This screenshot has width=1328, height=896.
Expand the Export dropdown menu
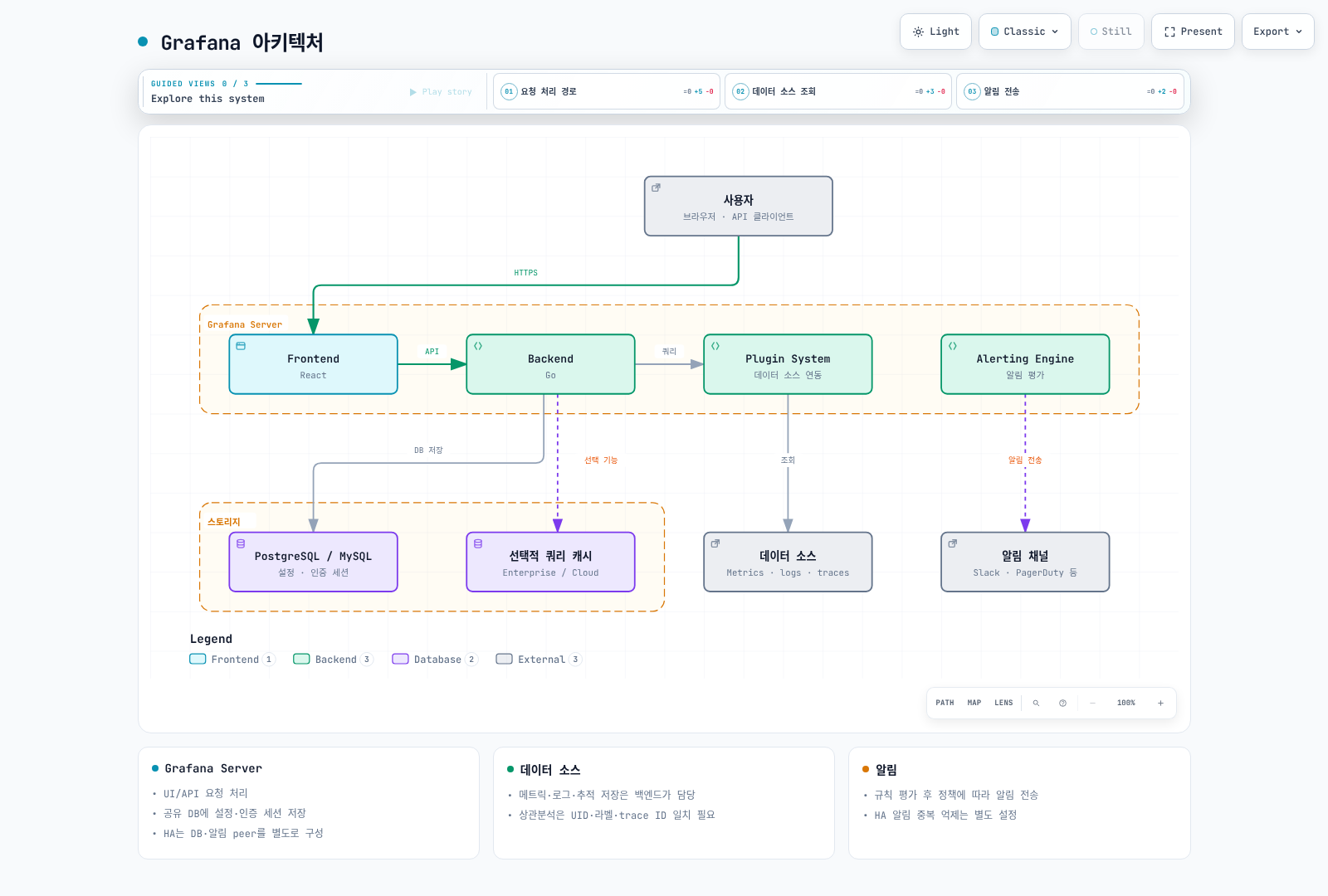[x=1277, y=32]
